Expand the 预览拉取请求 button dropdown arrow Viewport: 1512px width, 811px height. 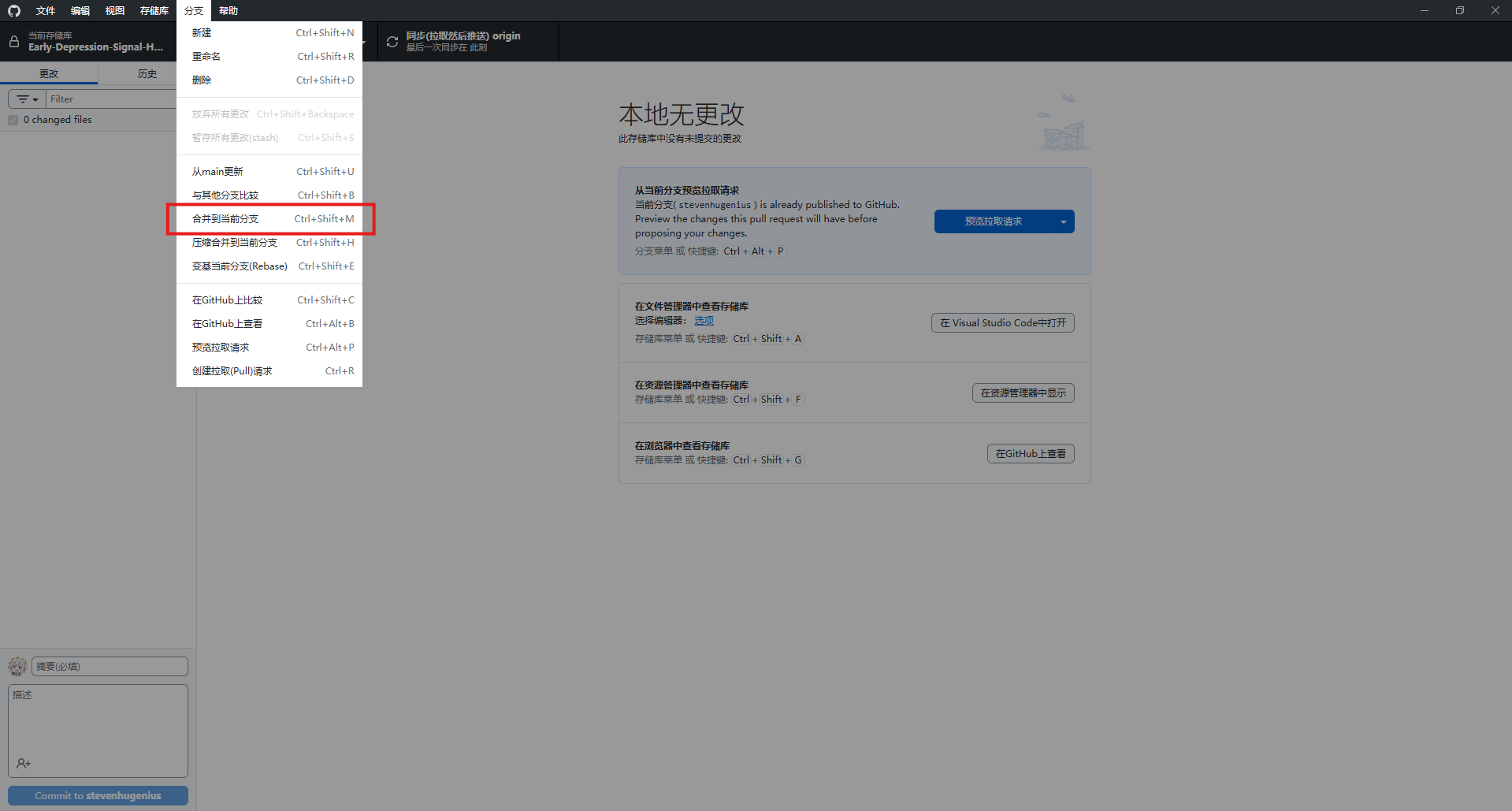(1063, 221)
